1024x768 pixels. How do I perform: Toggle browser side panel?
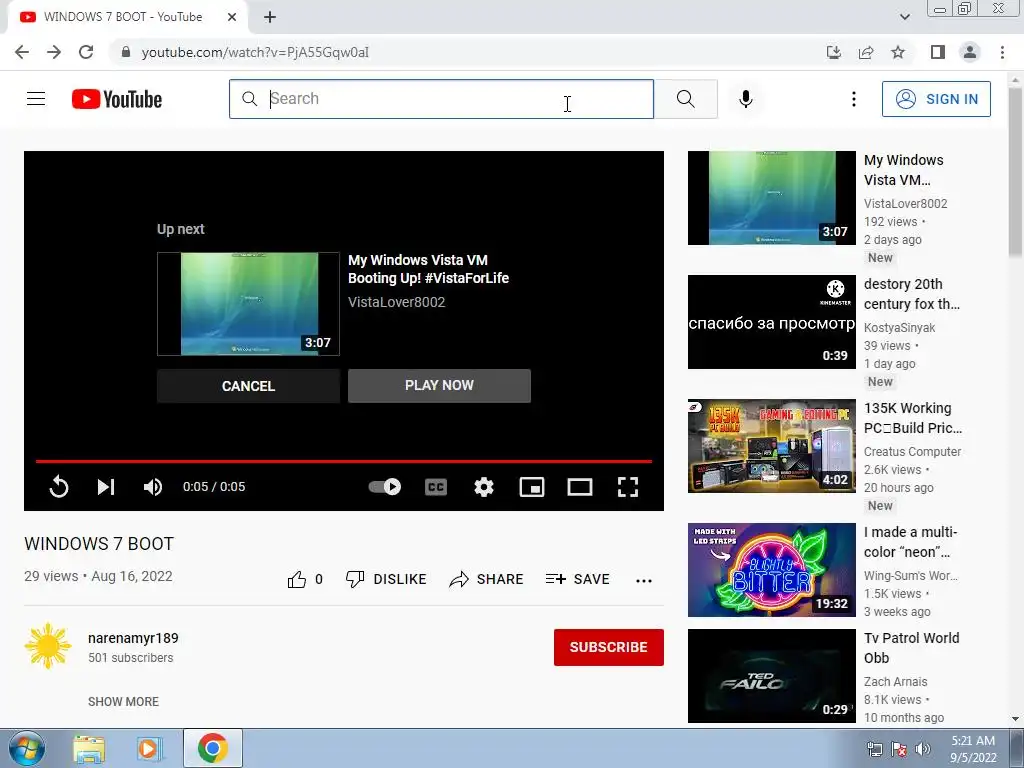tap(938, 52)
